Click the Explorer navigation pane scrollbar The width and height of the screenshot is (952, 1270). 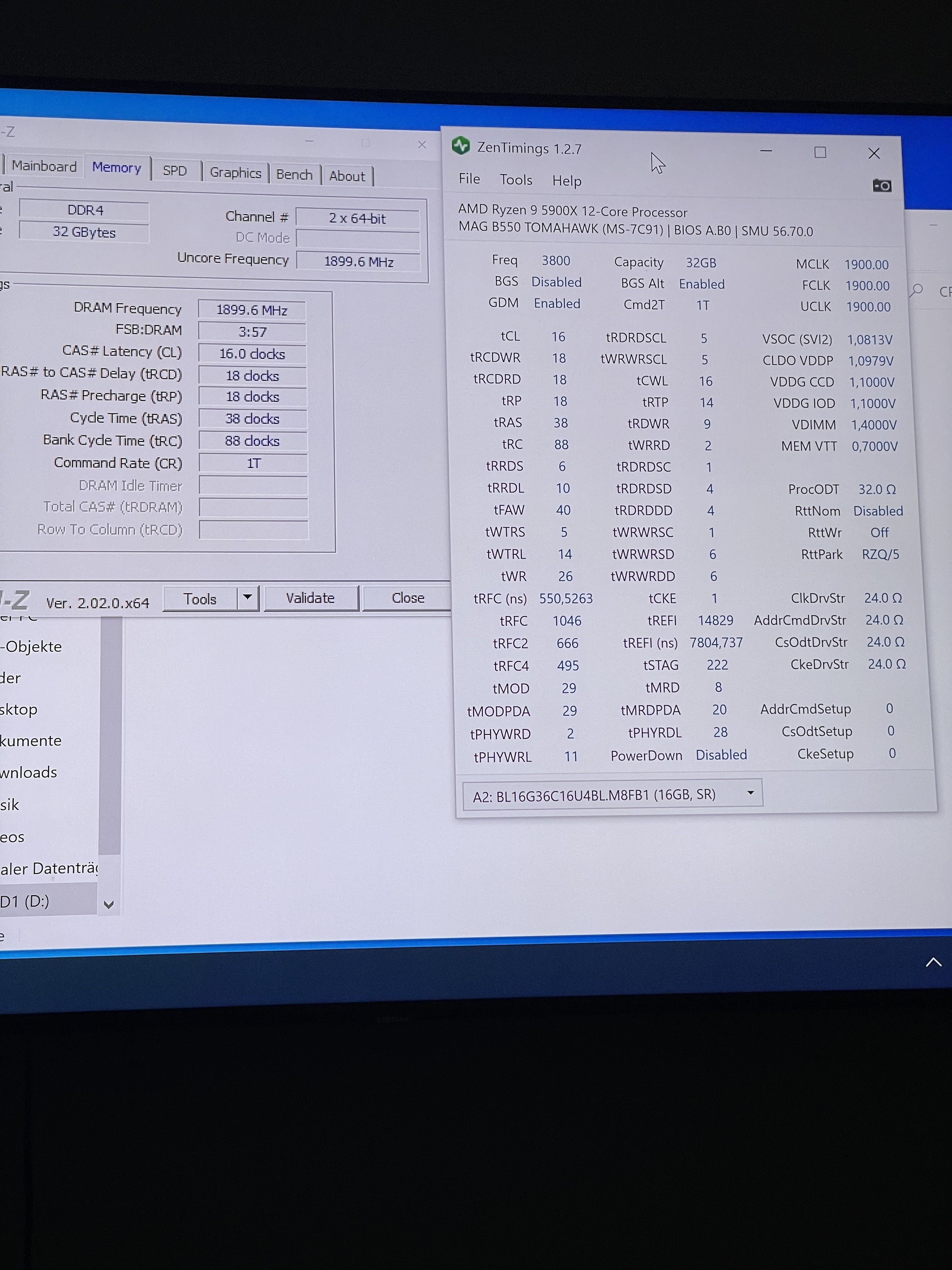click(x=110, y=735)
